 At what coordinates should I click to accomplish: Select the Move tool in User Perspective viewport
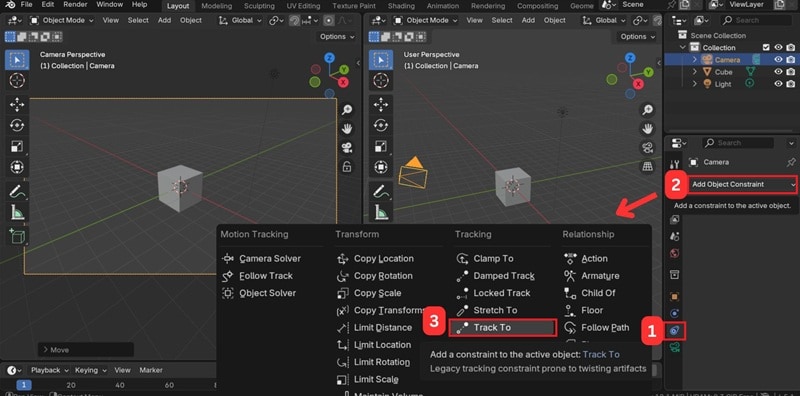[x=381, y=105]
